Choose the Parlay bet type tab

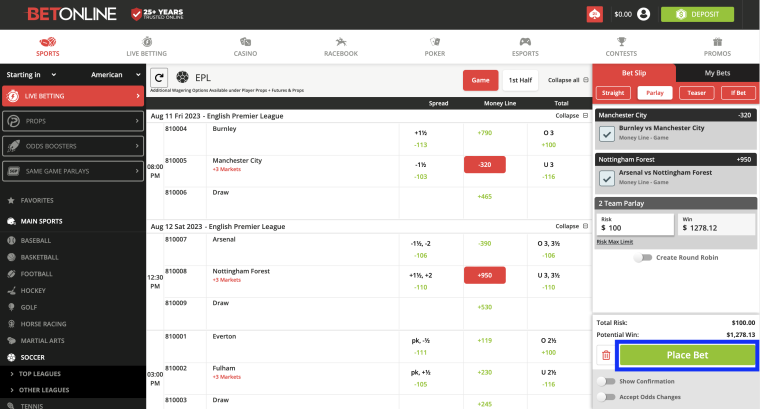[655, 93]
